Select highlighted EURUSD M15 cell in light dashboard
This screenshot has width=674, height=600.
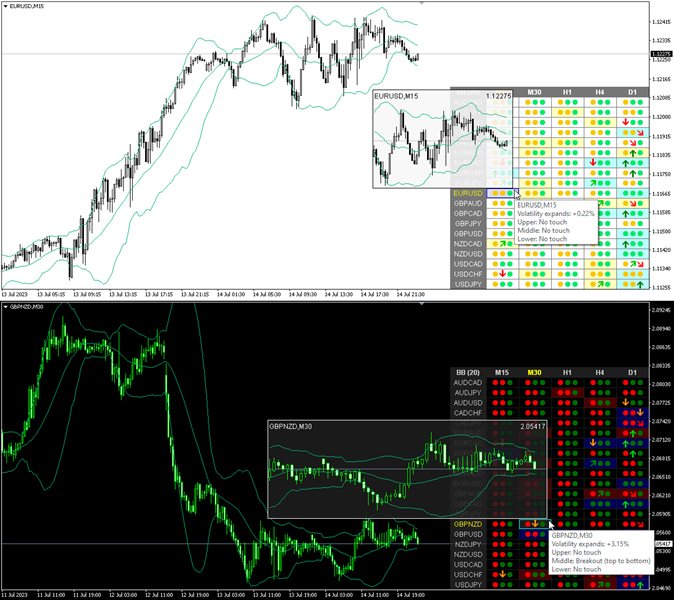tap(502, 193)
